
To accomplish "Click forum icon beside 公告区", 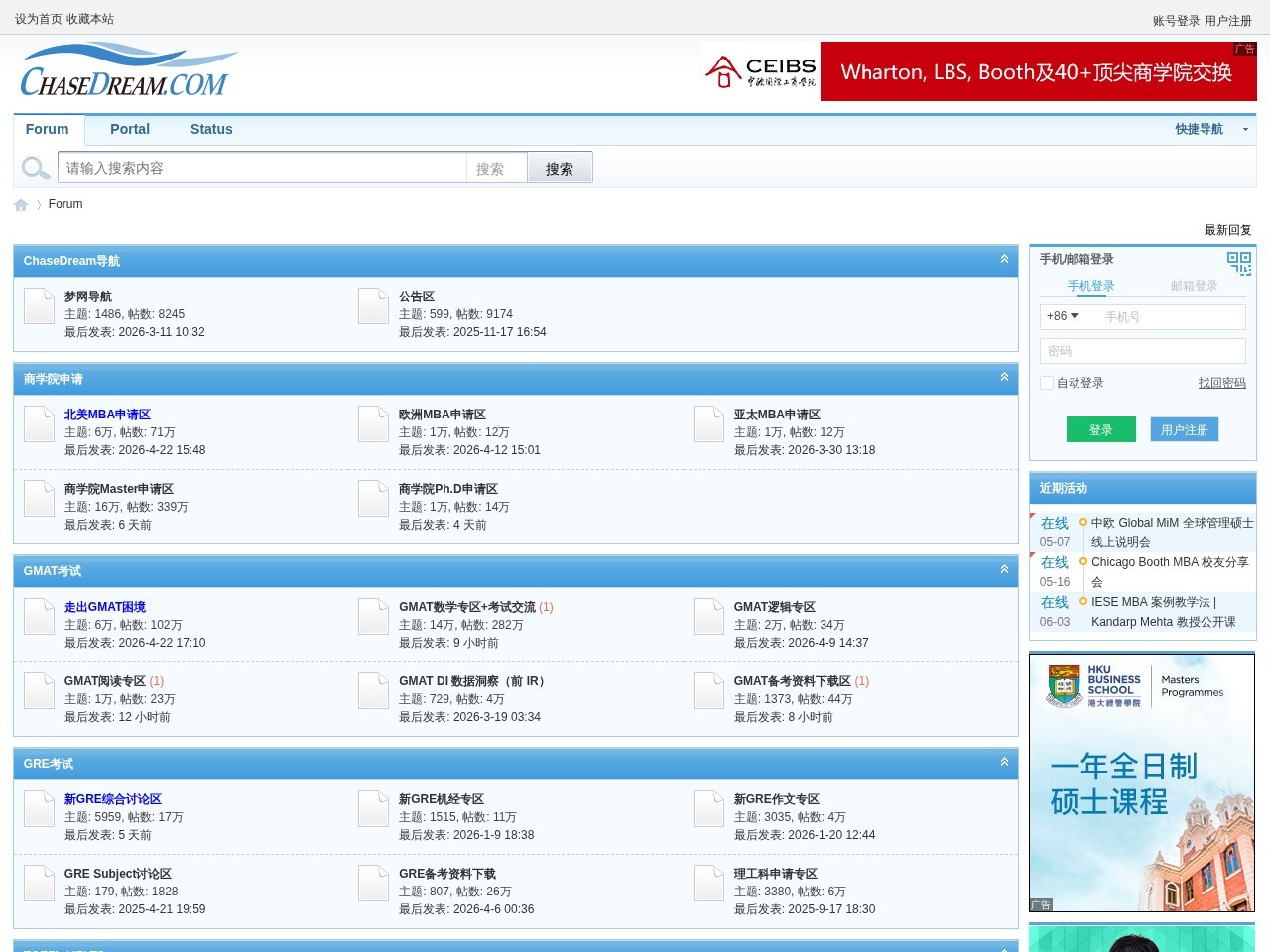I will pos(374,305).
